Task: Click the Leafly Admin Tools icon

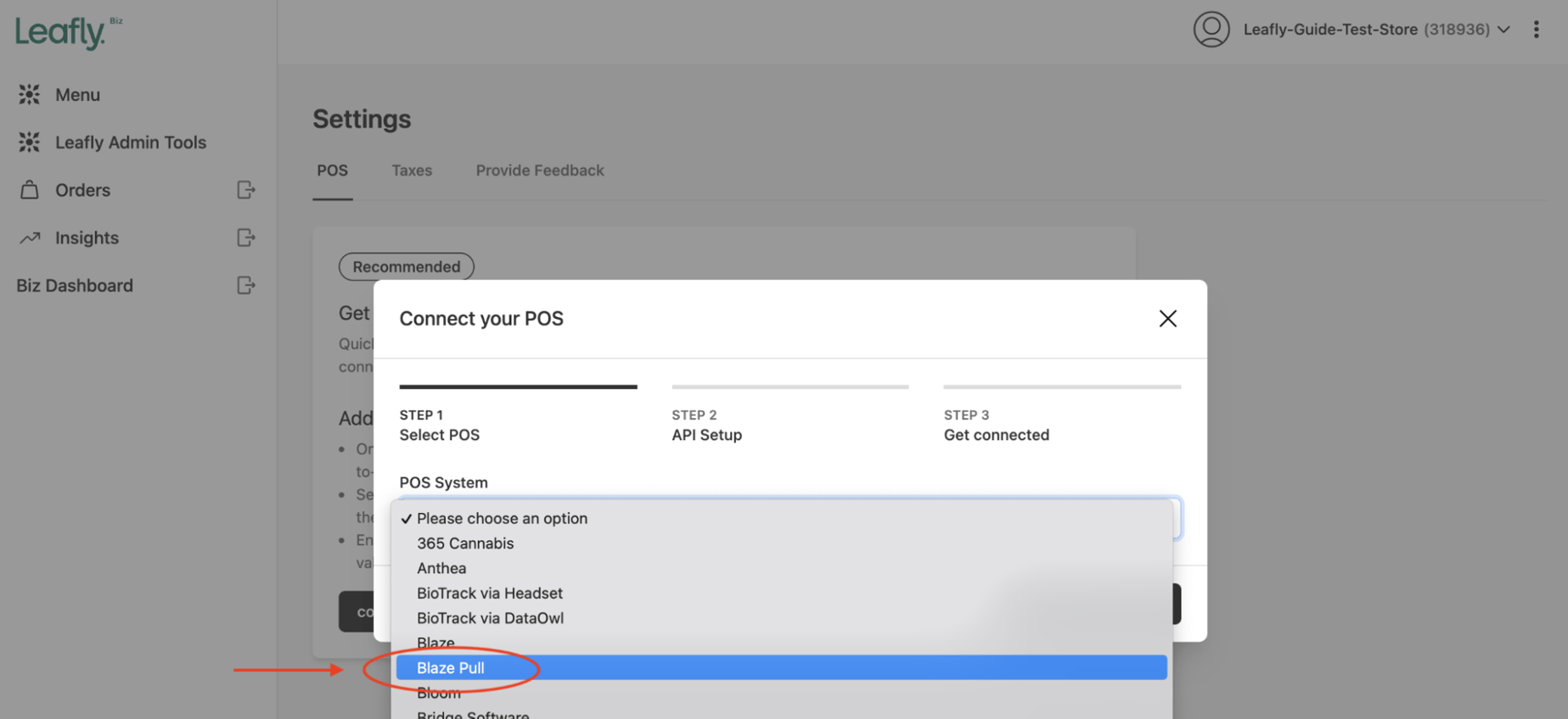Action: [x=29, y=142]
